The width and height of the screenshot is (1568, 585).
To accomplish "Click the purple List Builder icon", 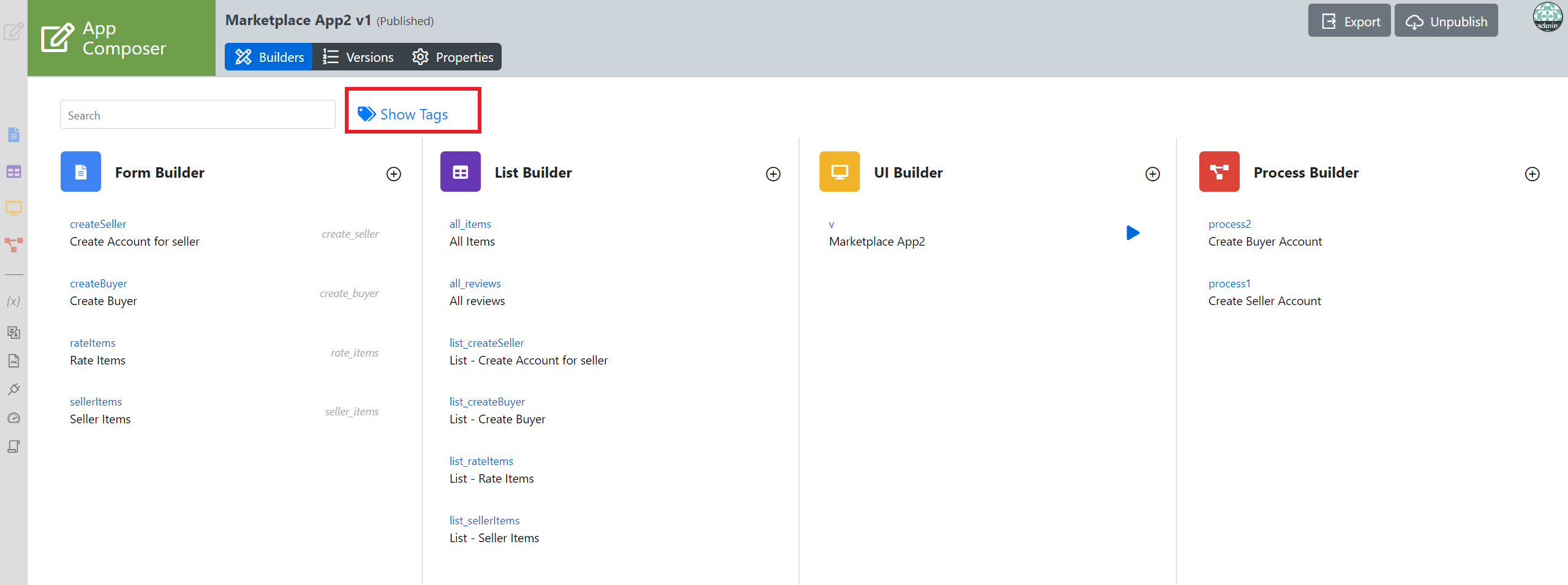I will click(x=460, y=172).
